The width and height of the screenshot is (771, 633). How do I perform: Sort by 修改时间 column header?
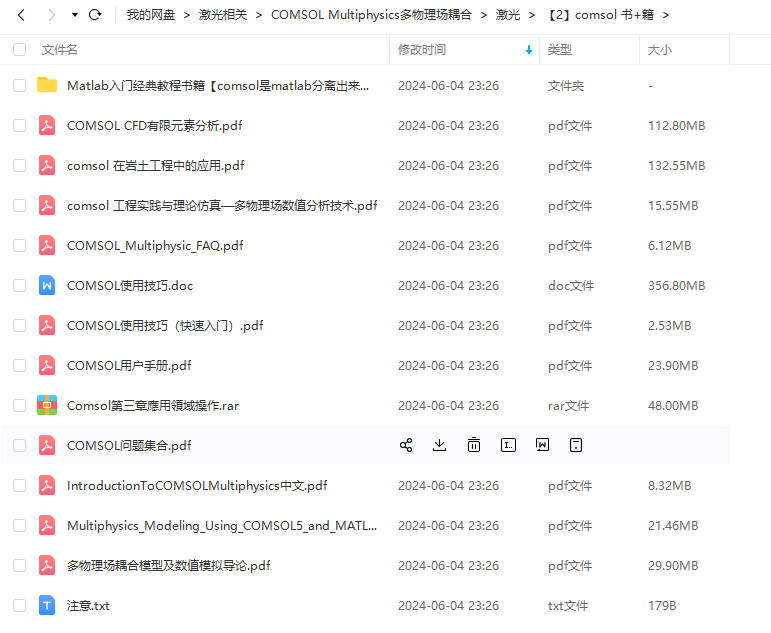(422, 50)
